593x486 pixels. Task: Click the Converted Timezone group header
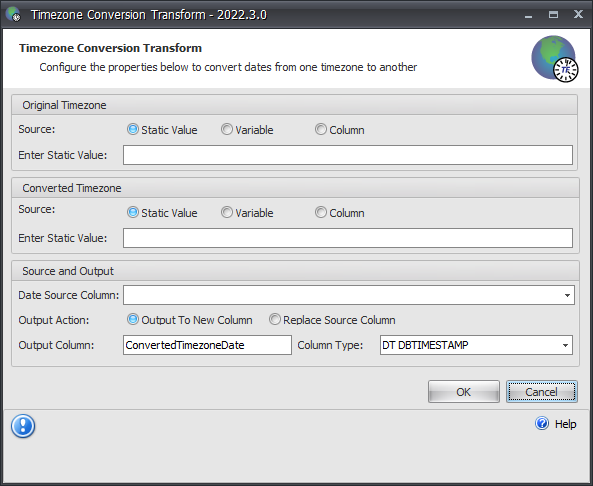(295, 188)
